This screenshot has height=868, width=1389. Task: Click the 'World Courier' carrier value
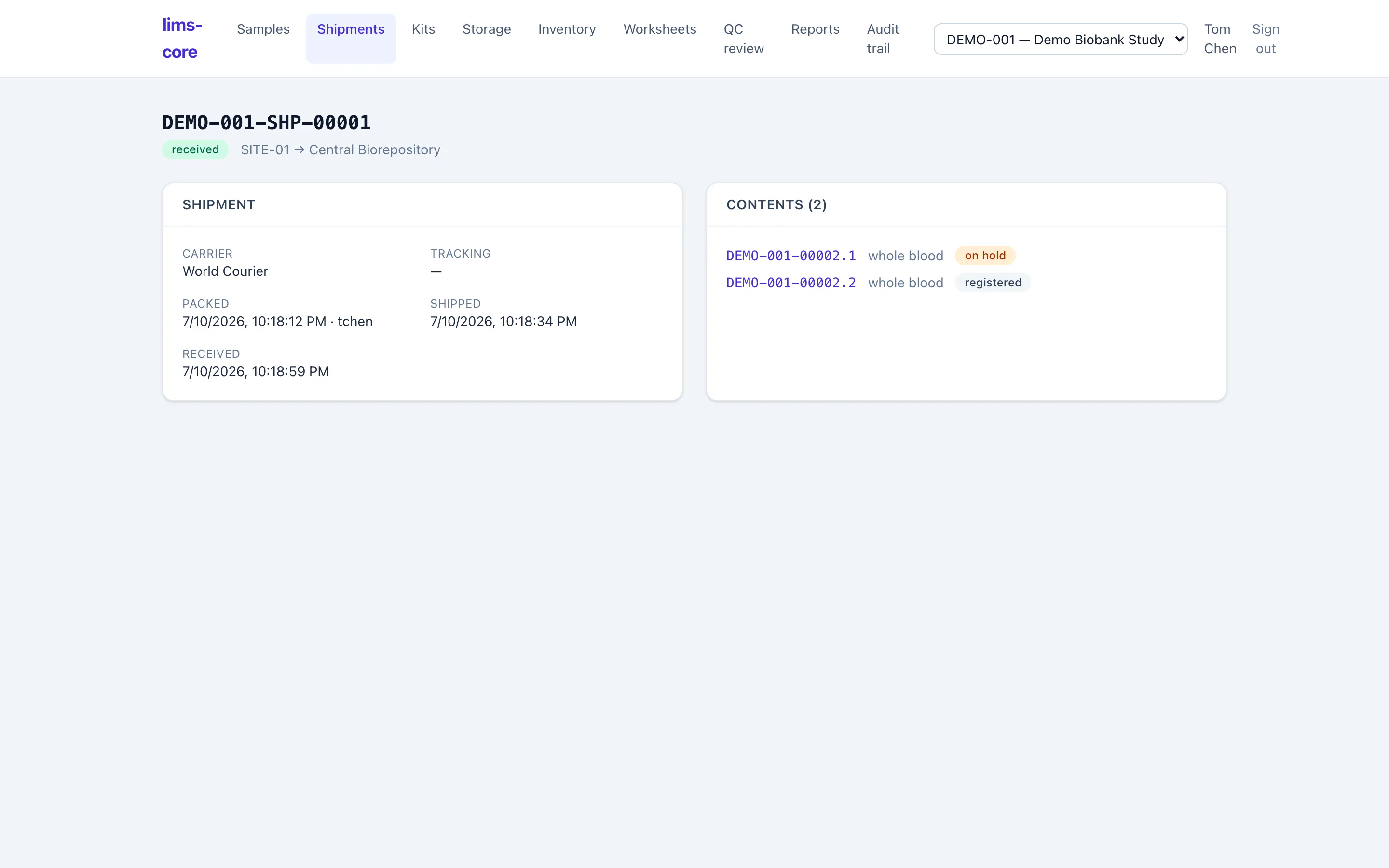coord(225,271)
